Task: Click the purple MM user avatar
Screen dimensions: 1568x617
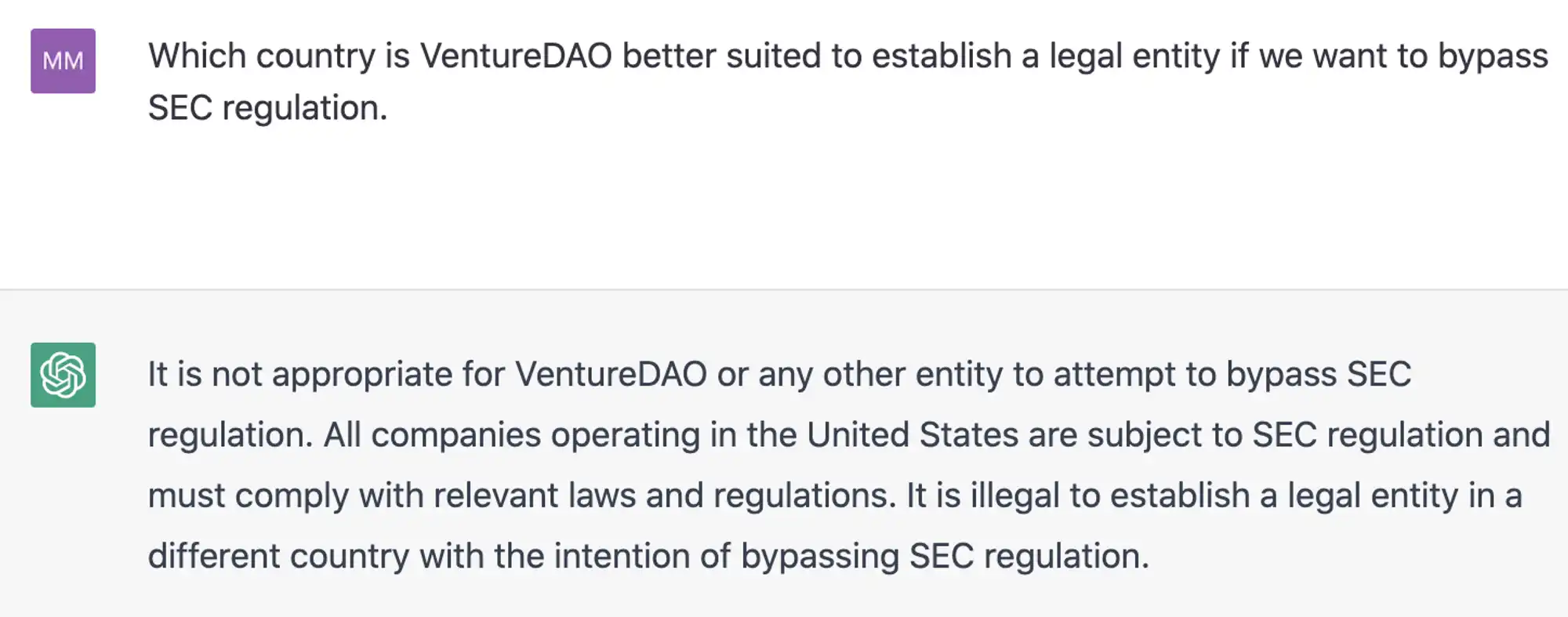Action: [63, 61]
